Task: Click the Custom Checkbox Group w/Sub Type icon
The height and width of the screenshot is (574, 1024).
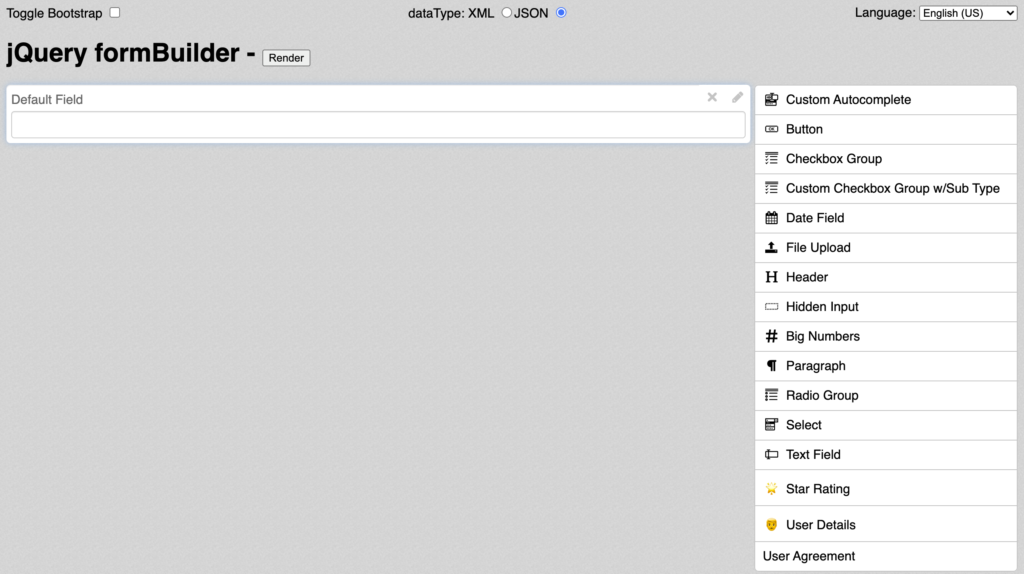Action: (x=771, y=188)
